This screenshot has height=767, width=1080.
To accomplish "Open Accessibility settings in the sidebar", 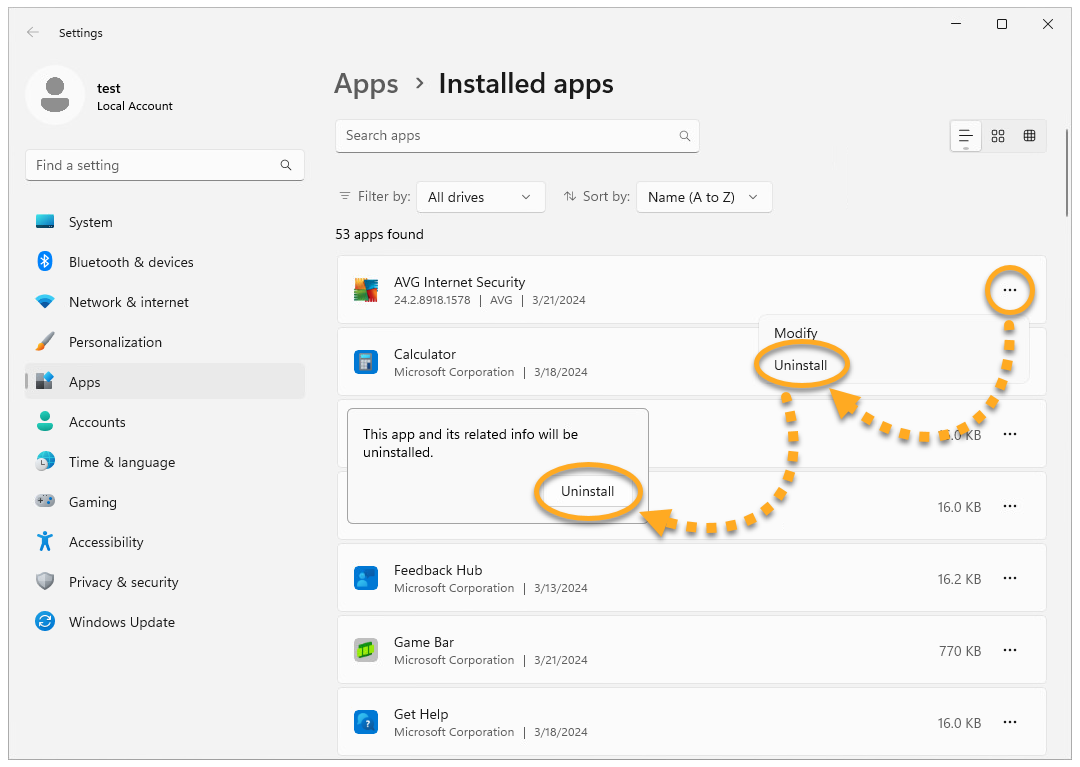I will click(106, 542).
